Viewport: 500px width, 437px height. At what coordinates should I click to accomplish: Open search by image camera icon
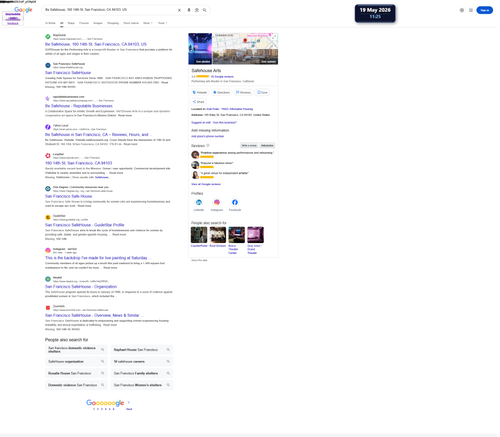197,10
